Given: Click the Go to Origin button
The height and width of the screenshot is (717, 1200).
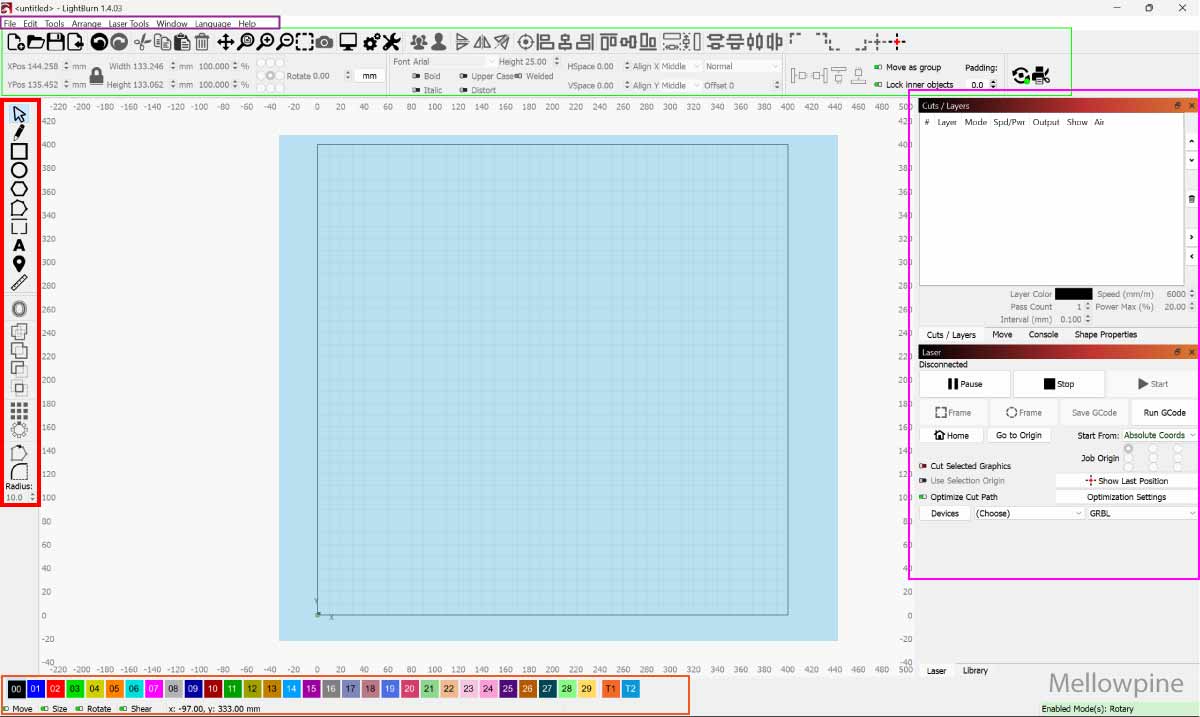Looking at the screenshot, I should tap(1018, 435).
